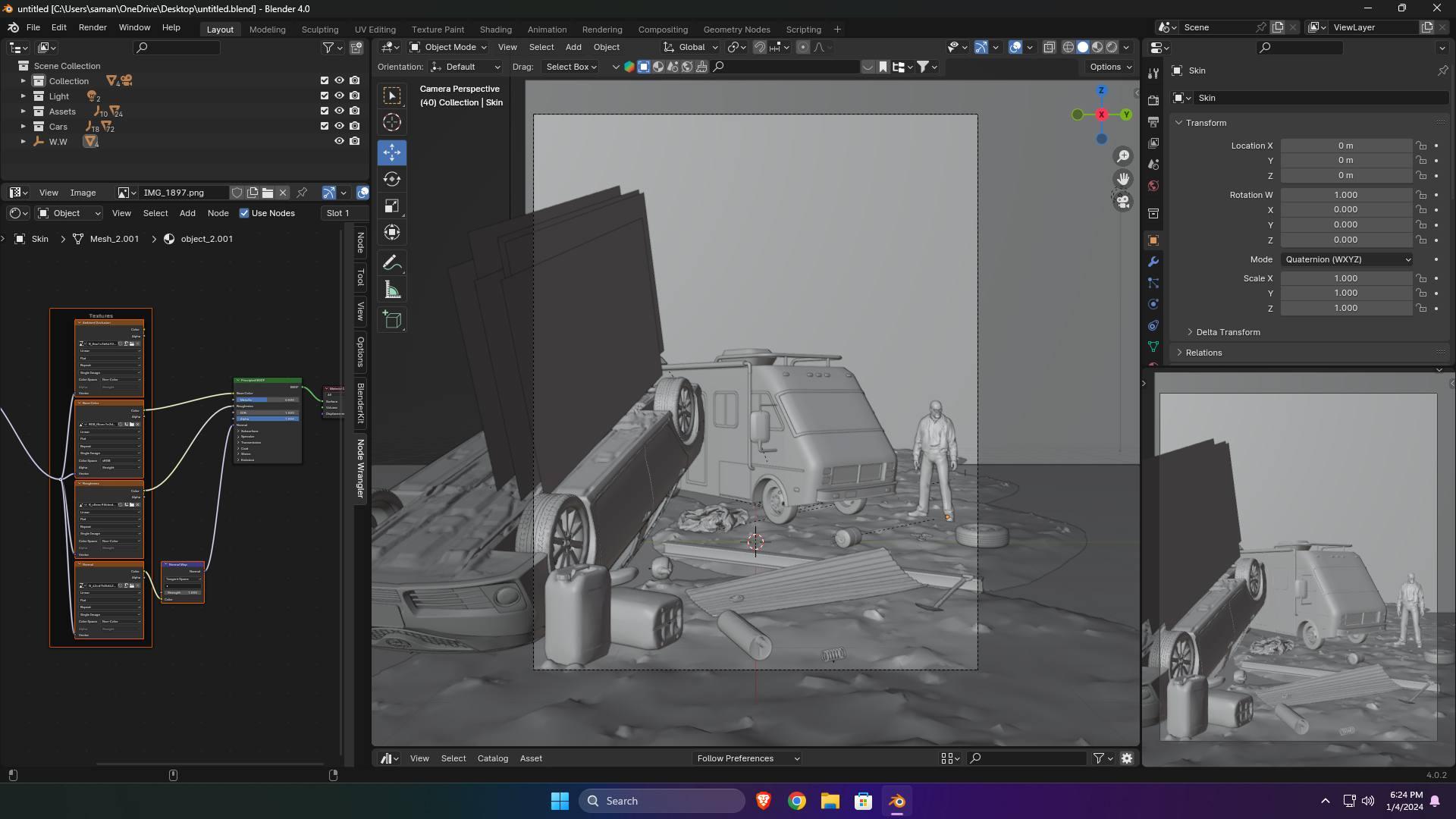Open the Output properties tab icon
1456x819 pixels.
tap(1153, 122)
